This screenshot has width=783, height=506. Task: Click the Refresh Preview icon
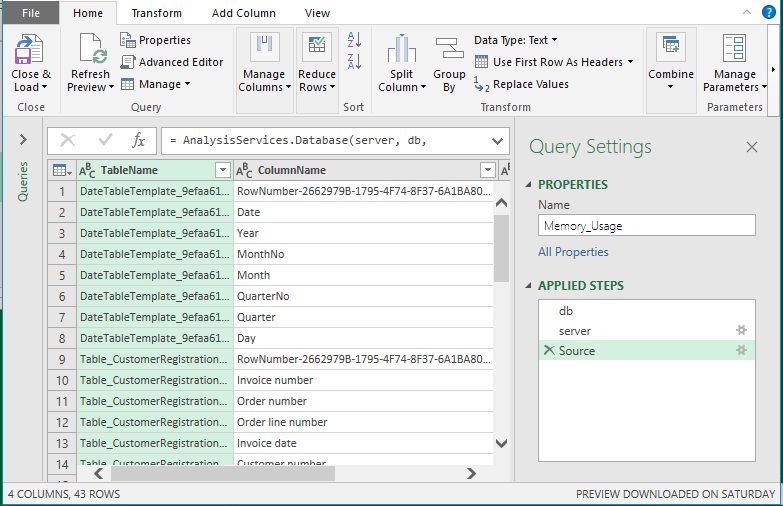pyautogui.click(x=93, y=49)
